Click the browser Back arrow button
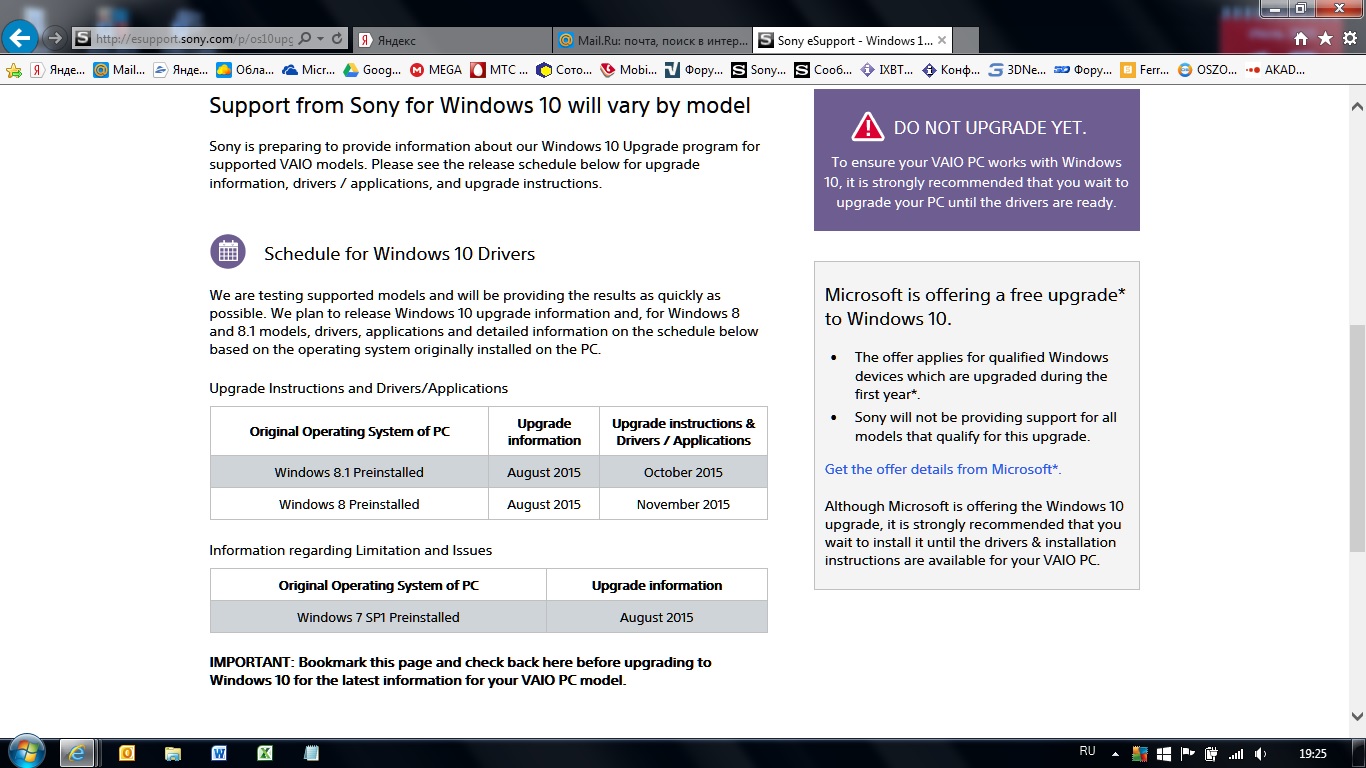Image resolution: width=1366 pixels, height=768 pixels. click(20, 39)
